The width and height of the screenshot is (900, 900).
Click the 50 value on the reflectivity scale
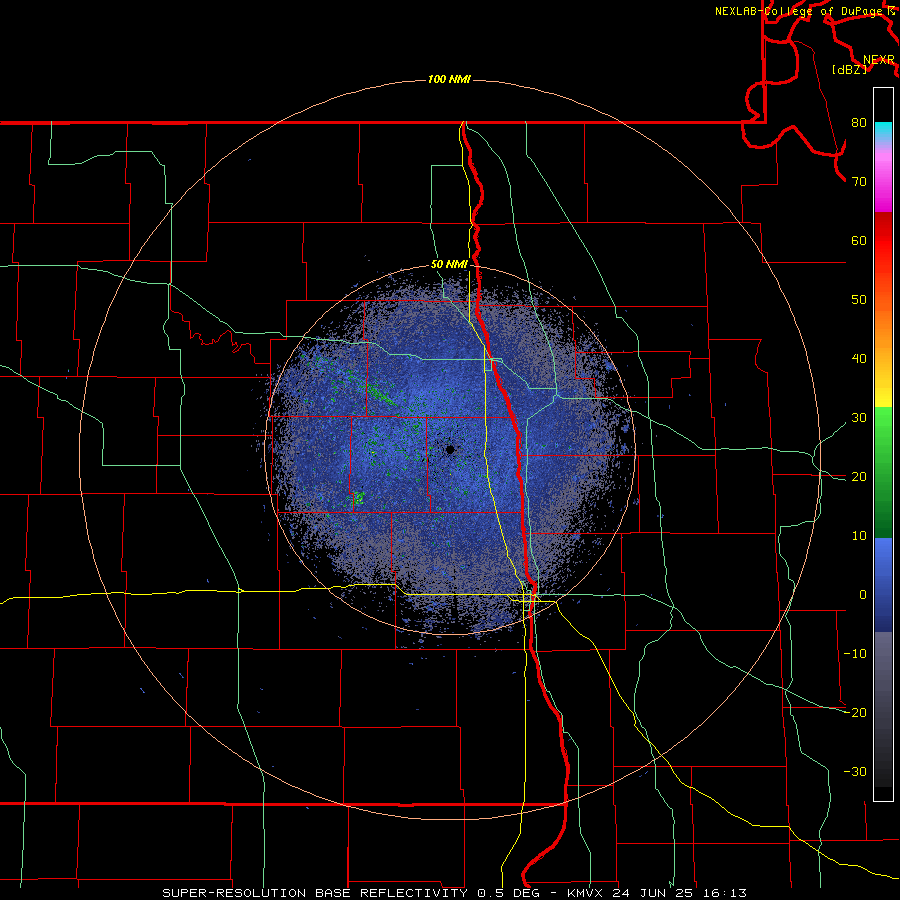tap(859, 300)
